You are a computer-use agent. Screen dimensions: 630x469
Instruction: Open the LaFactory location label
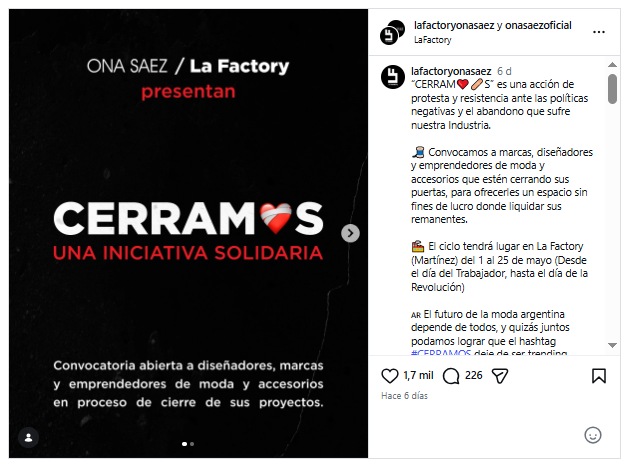point(433,40)
